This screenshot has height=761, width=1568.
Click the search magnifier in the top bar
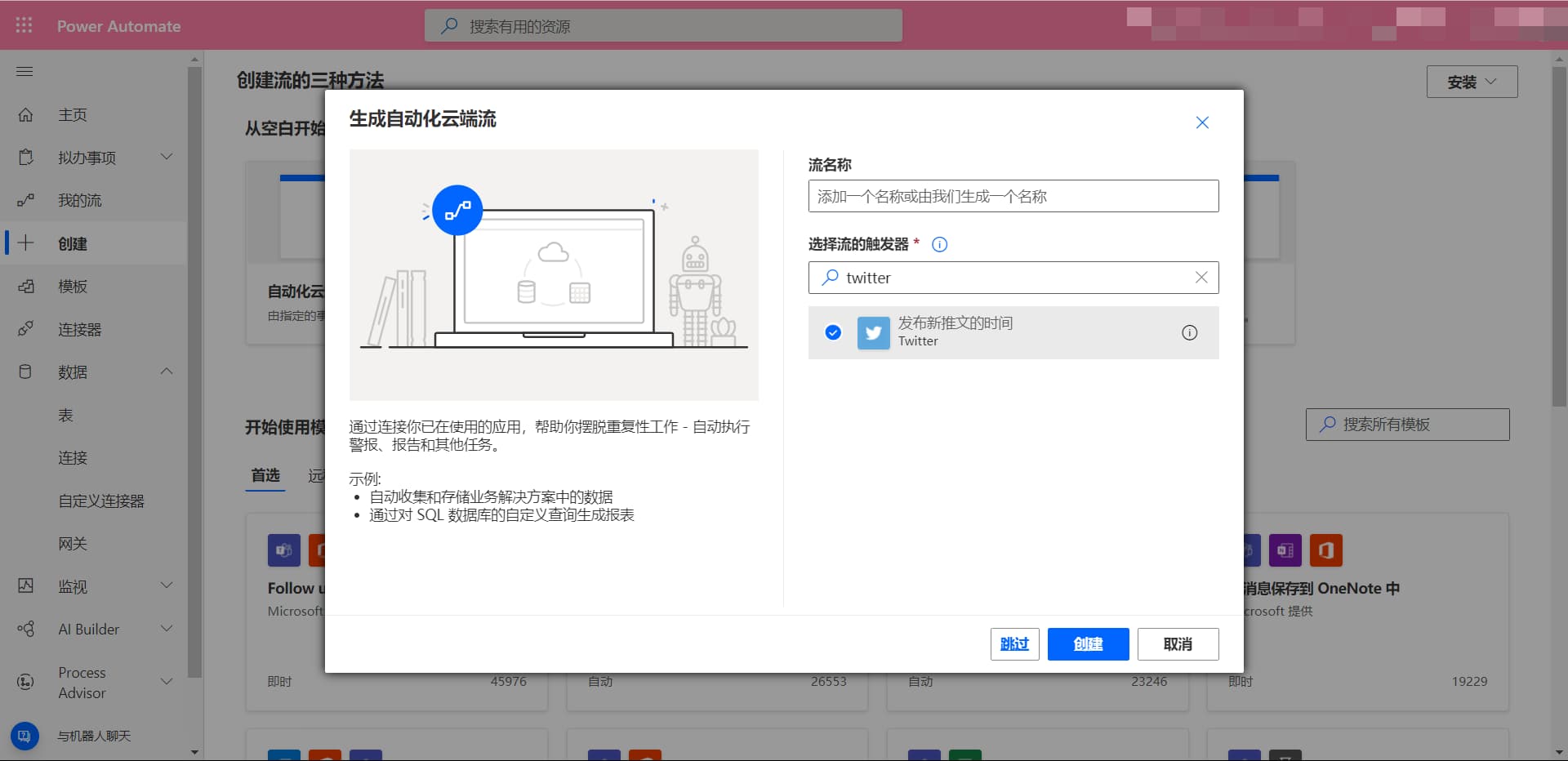tap(448, 26)
